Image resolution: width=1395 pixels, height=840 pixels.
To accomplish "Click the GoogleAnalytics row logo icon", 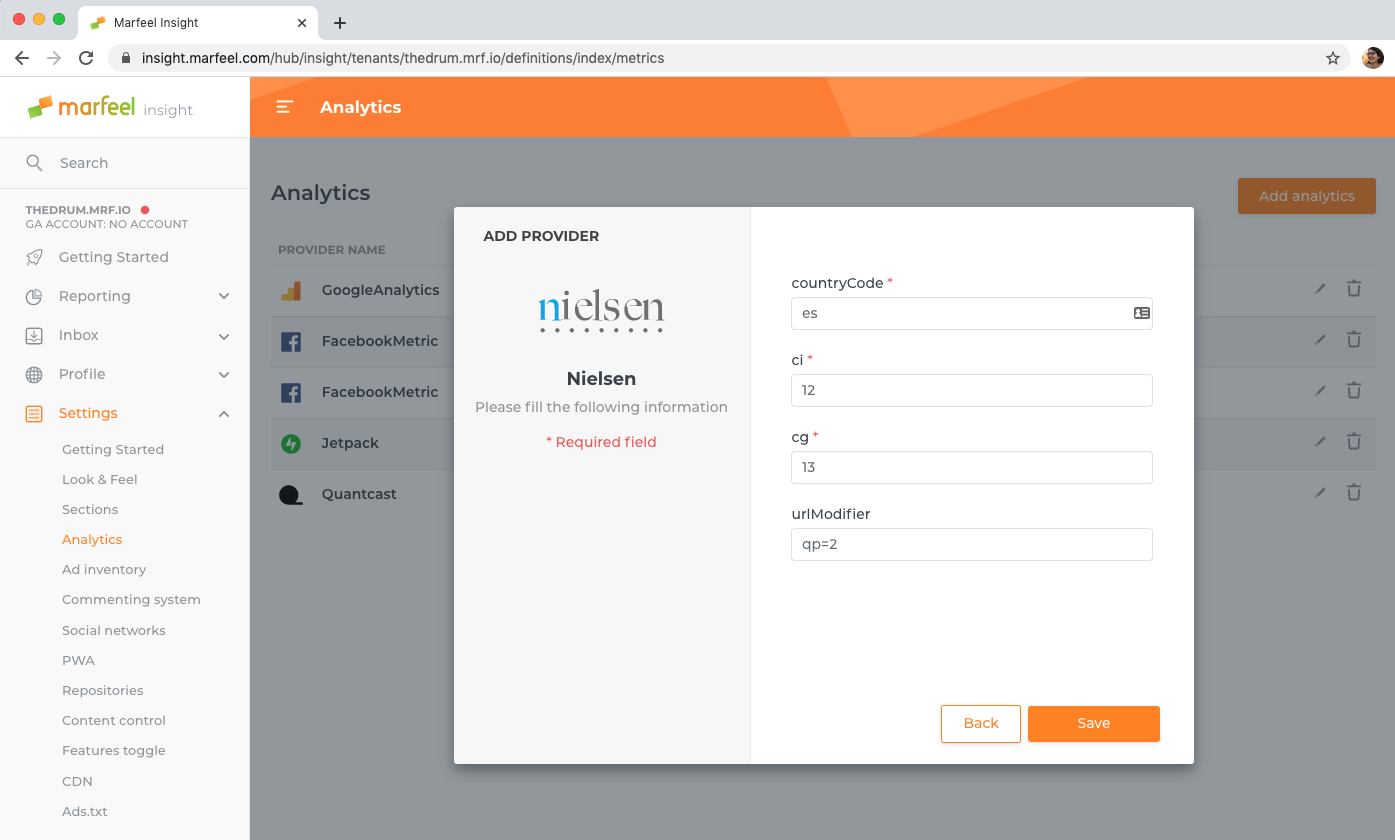I will 291,290.
